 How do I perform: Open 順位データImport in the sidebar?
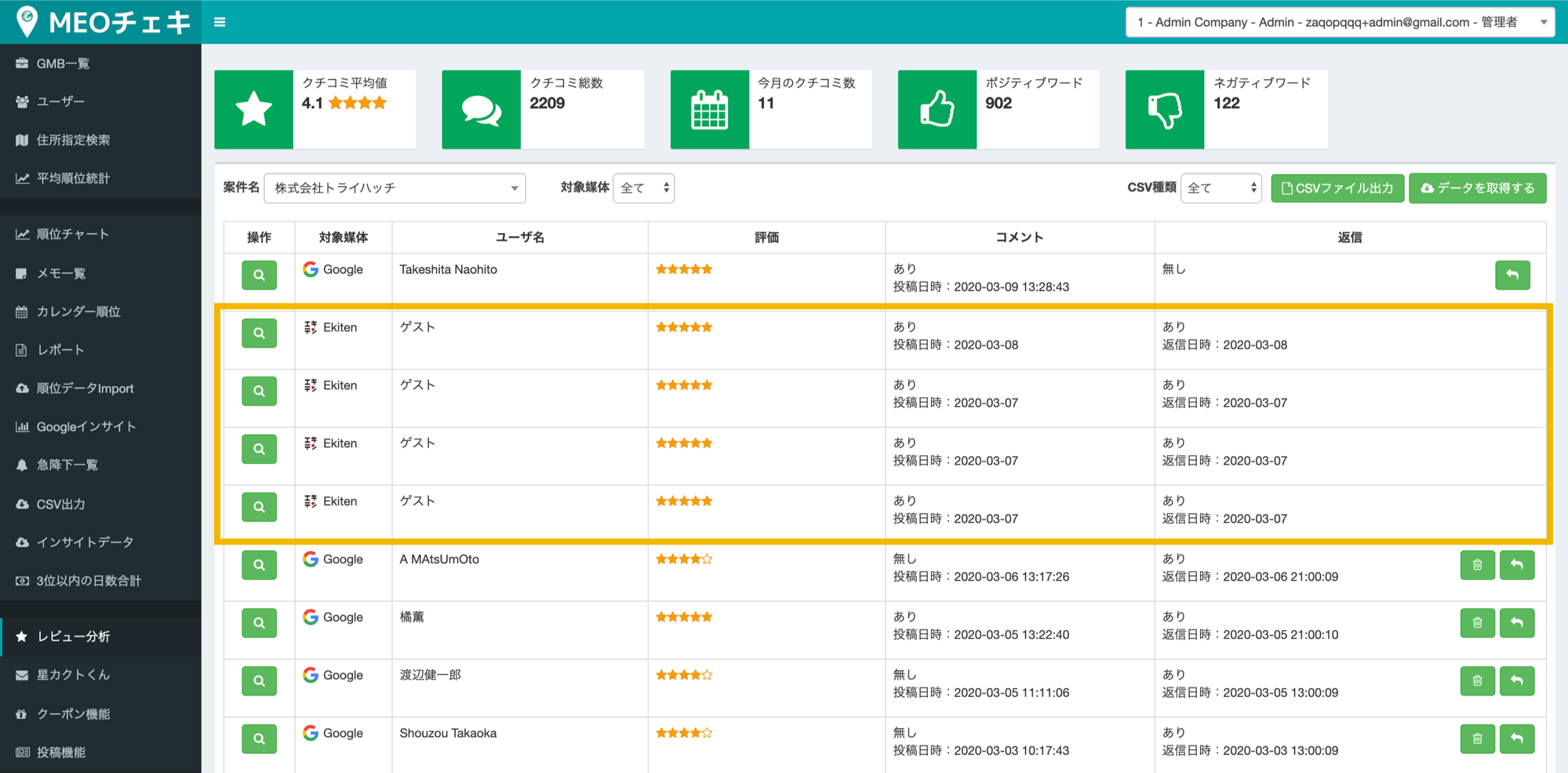click(x=100, y=388)
